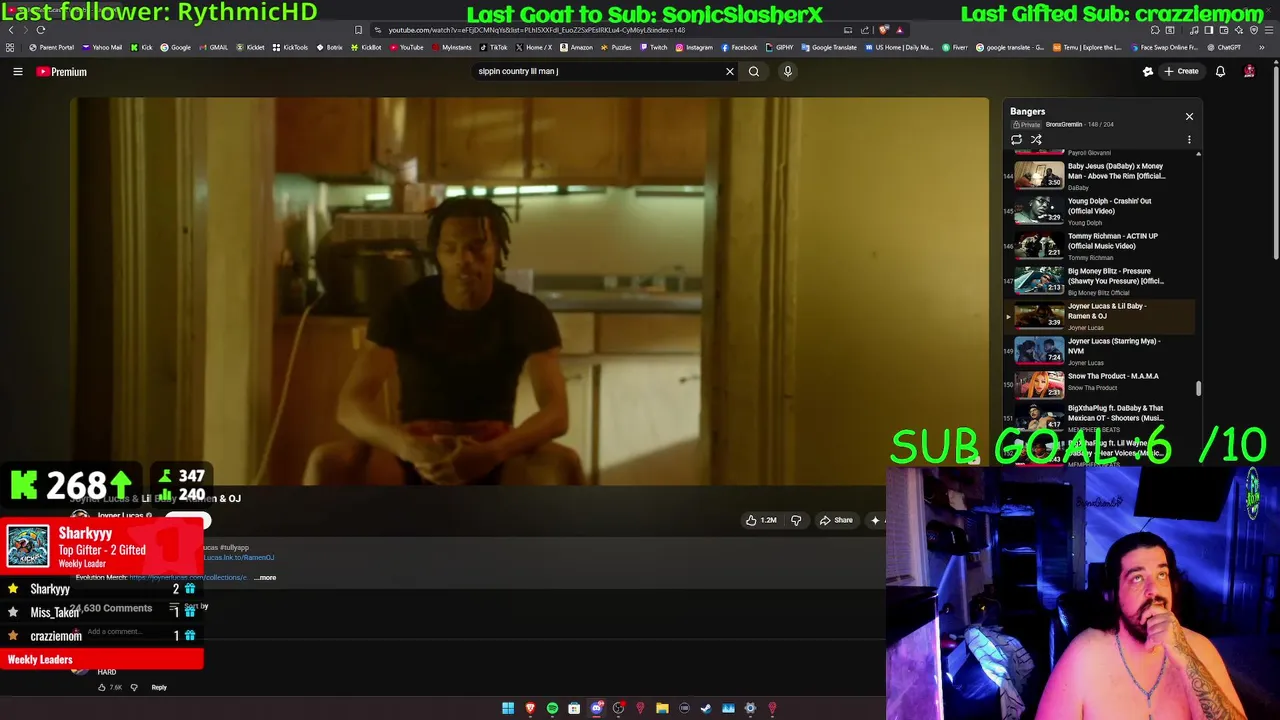Reload the browser page
The height and width of the screenshot is (720, 1280).
pyautogui.click(x=41, y=30)
